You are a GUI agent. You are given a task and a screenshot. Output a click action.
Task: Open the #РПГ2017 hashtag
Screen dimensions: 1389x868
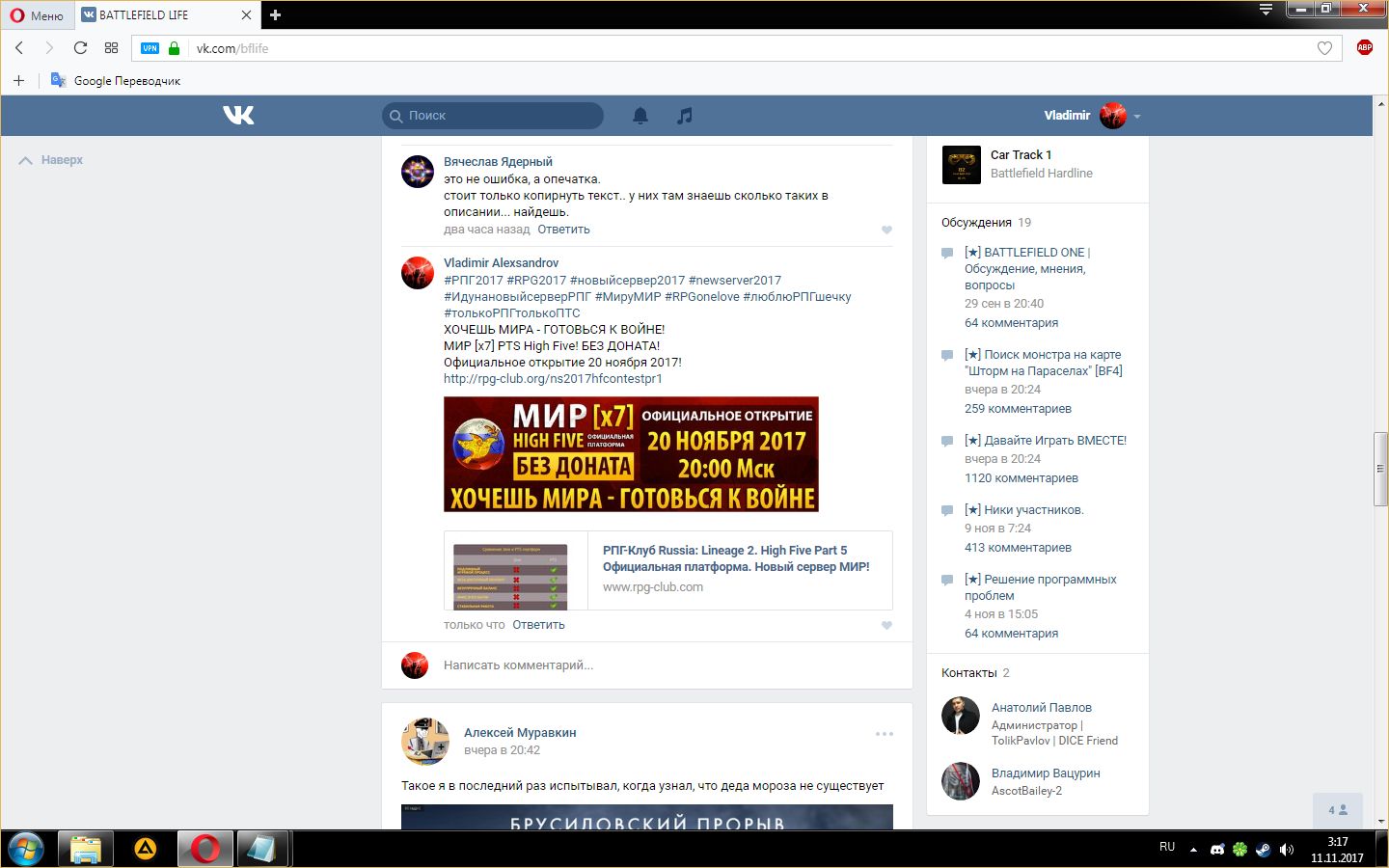tap(474, 281)
